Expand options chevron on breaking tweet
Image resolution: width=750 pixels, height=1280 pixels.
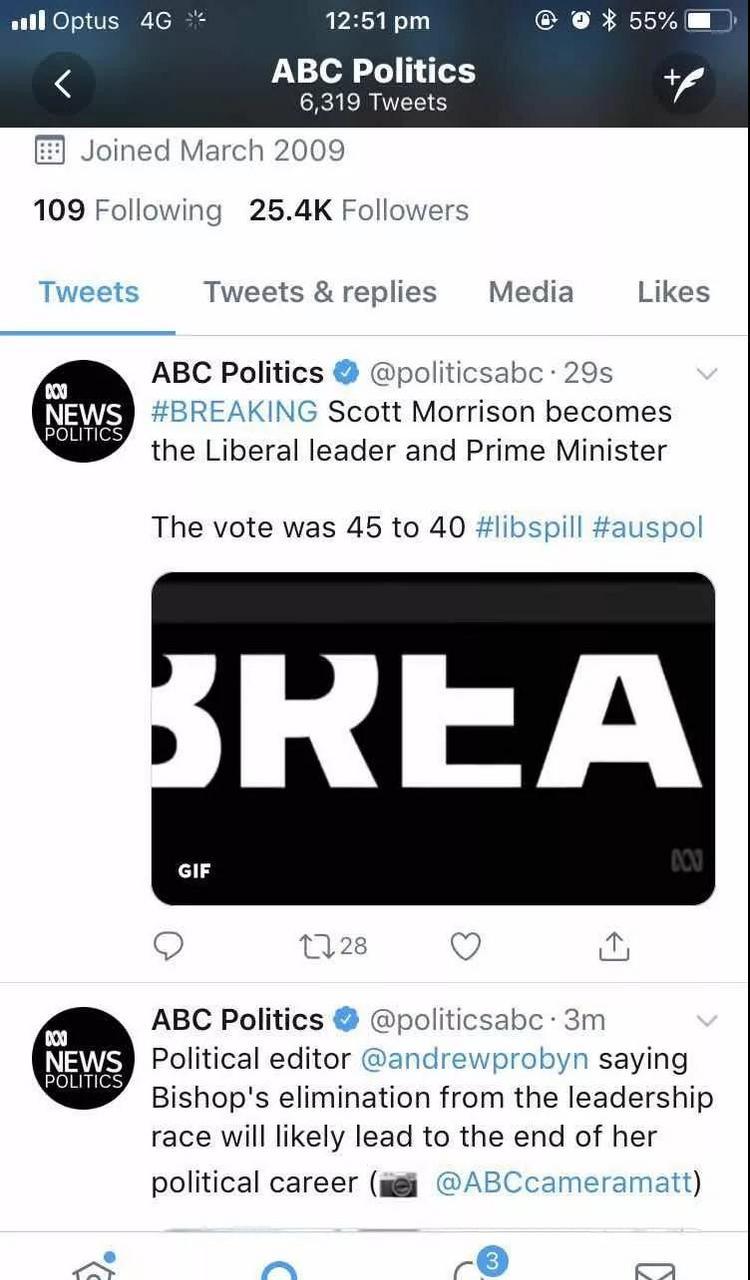(706, 374)
